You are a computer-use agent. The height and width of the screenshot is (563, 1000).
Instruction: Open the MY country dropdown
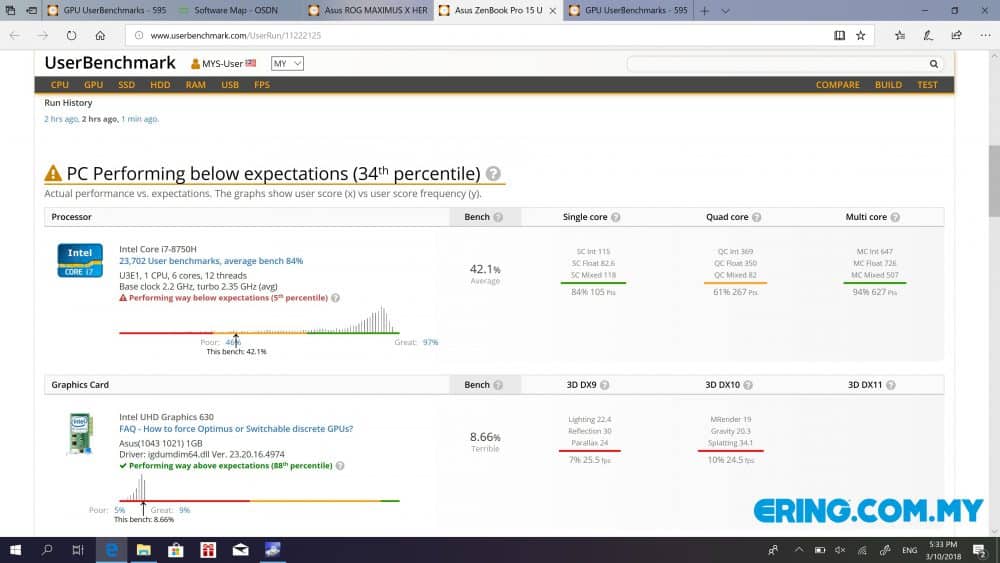(x=287, y=64)
